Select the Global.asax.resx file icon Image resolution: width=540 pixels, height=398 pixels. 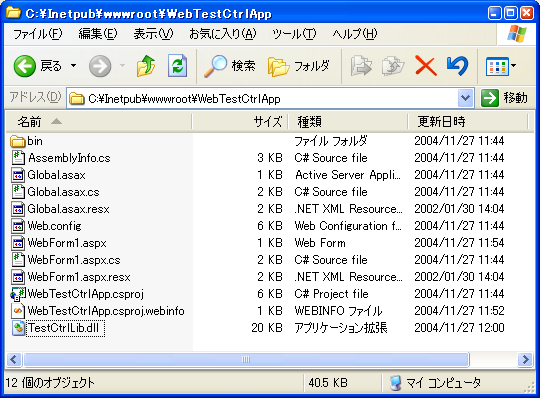coord(18,209)
